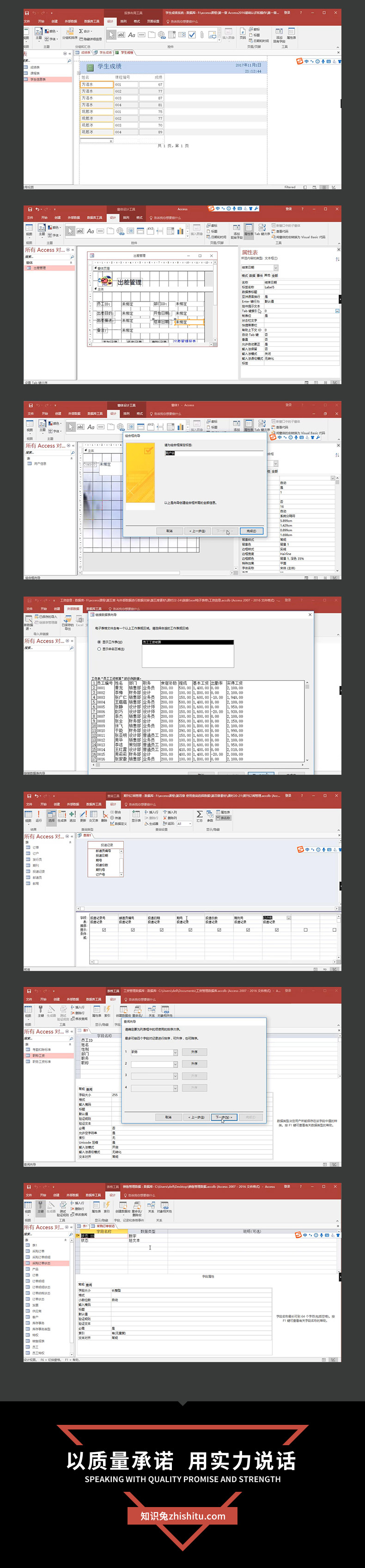Viewport: 365px width, 1568px height.
Task: Click 修改查阅 in the 工资管理数据库 ribbon
Action: tap(80, 1019)
